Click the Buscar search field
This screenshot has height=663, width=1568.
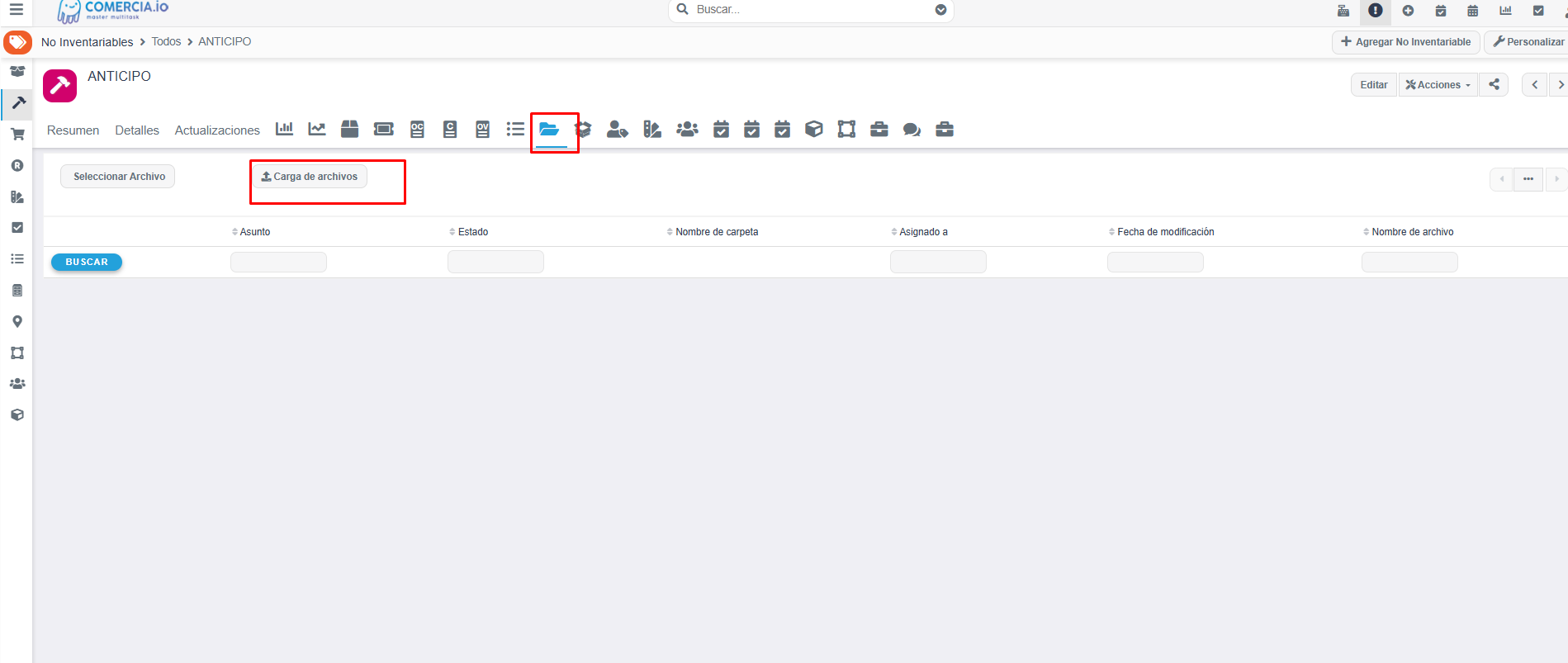[x=809, y=10]
